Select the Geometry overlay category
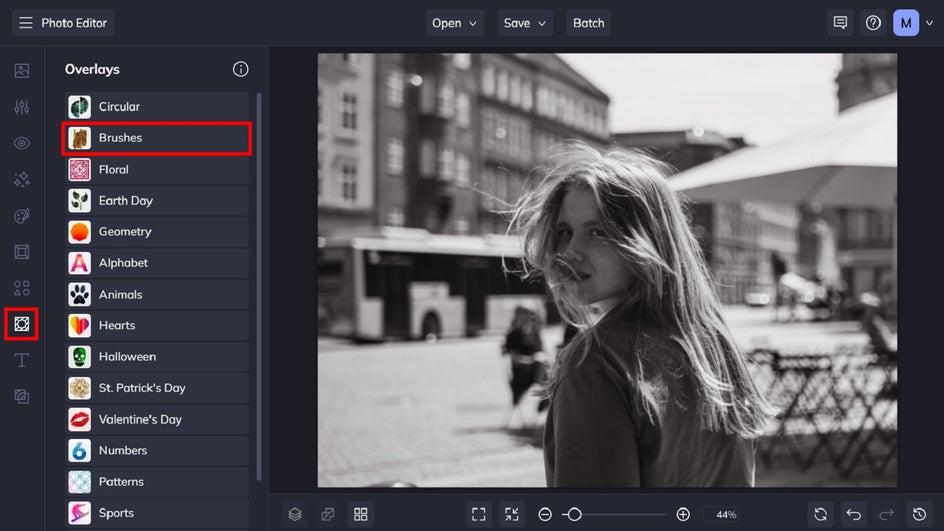The width and height of the screenshot is (944, 531). pyautogui.click(x=157, y=232)
